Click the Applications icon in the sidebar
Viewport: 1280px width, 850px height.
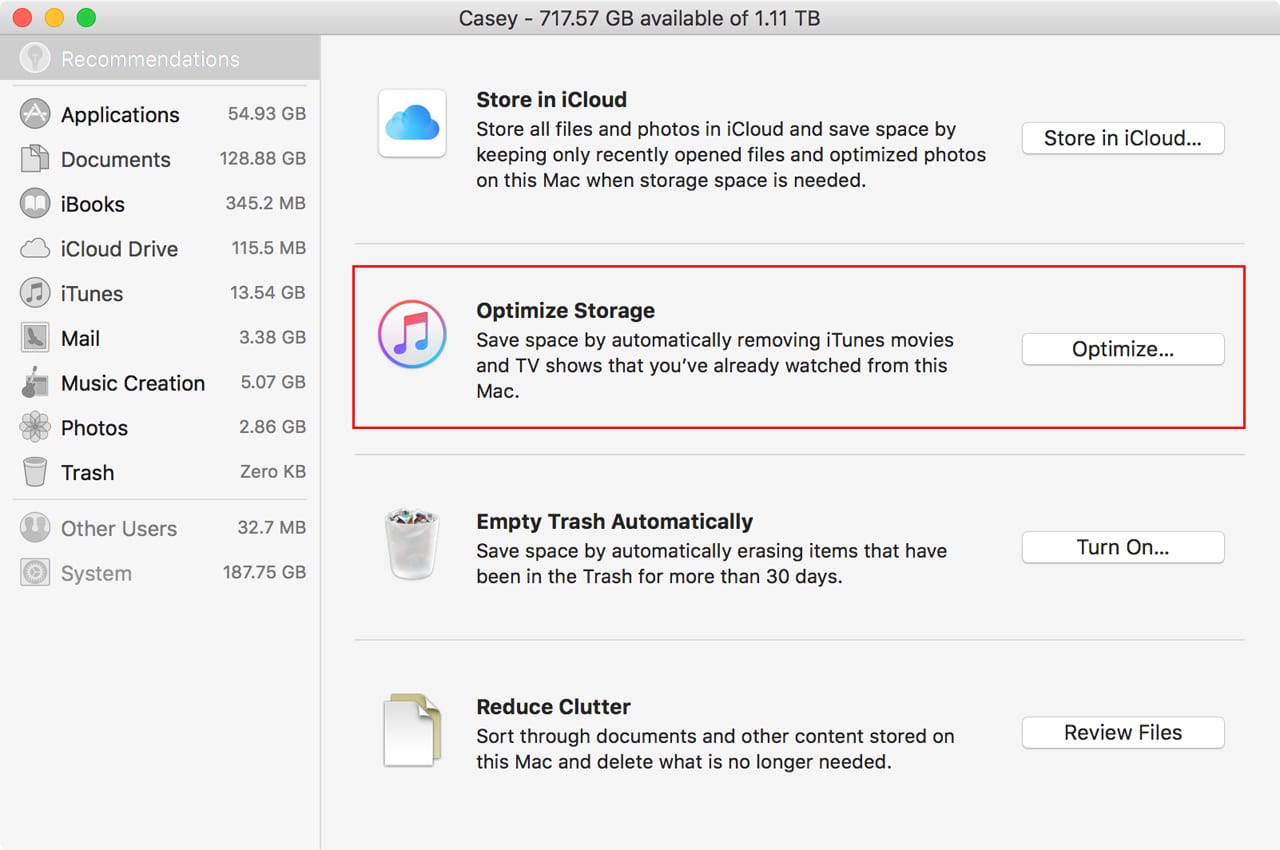[35, 114]
